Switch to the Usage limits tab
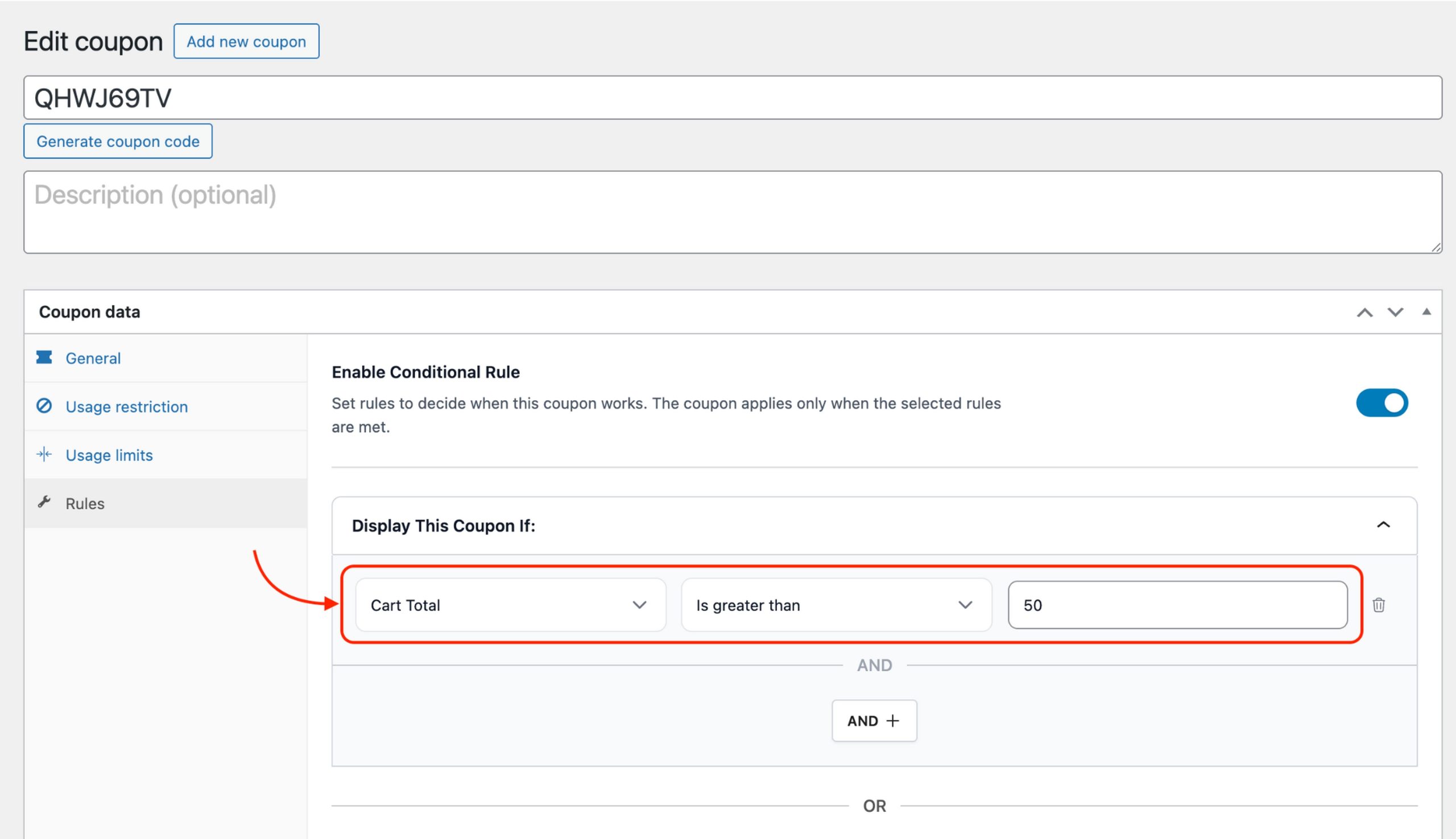This screenshot has width=1456, height=839. [109, 454]
